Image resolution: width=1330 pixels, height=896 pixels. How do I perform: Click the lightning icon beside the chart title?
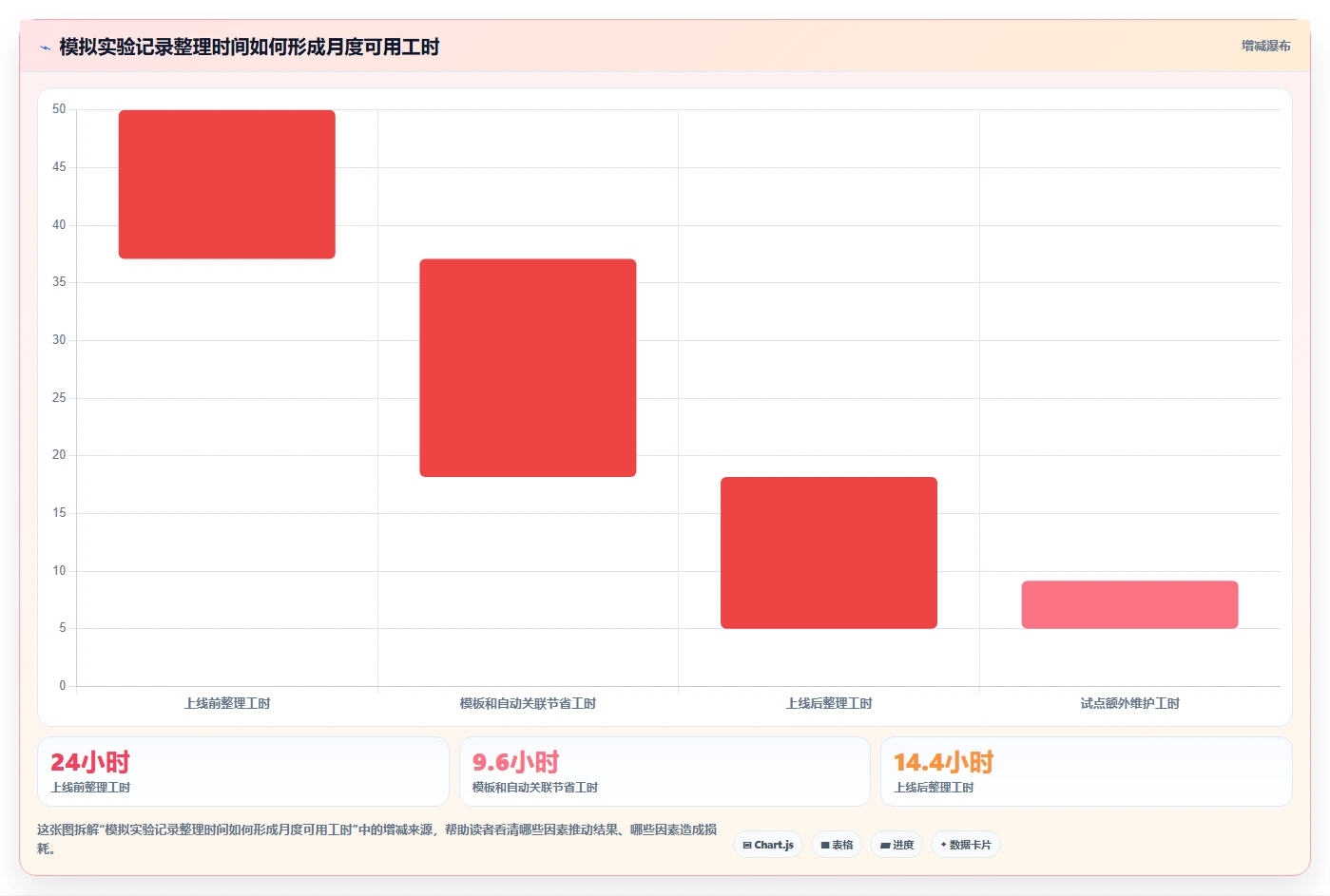[x=45, y=48]
